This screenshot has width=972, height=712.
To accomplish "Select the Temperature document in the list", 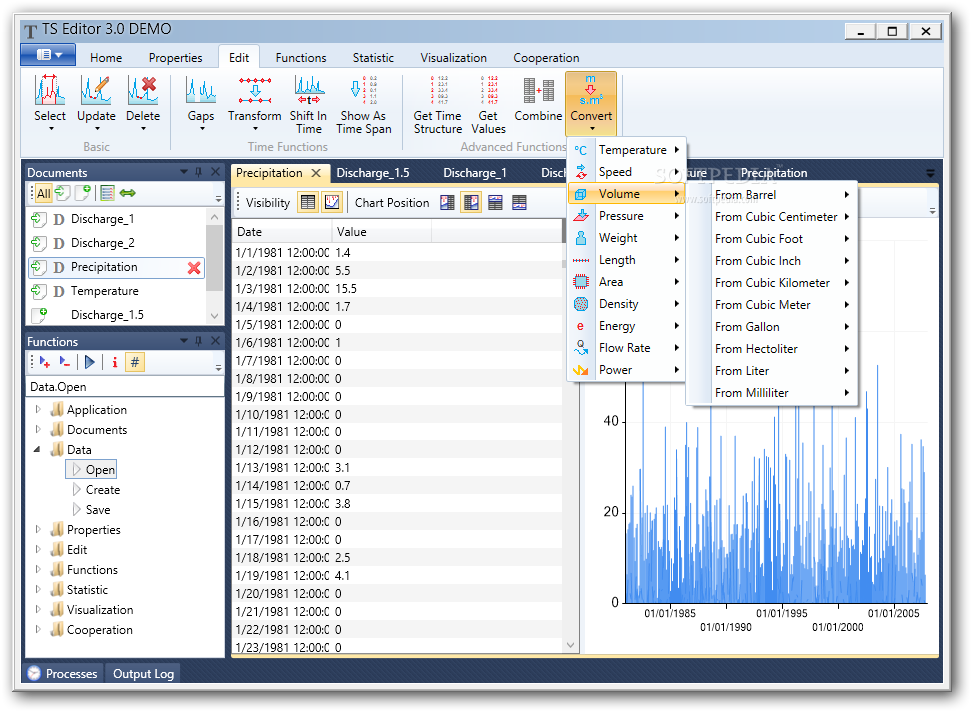I will (104, 291).
